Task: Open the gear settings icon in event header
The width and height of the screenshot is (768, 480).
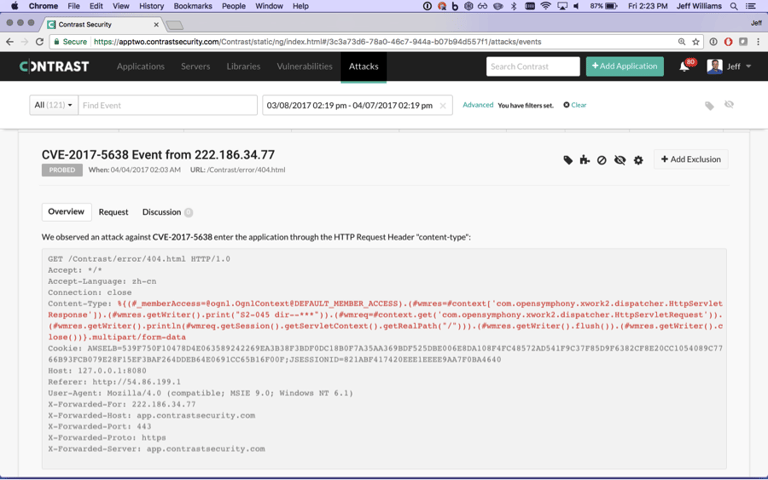Action: [638, 160]
